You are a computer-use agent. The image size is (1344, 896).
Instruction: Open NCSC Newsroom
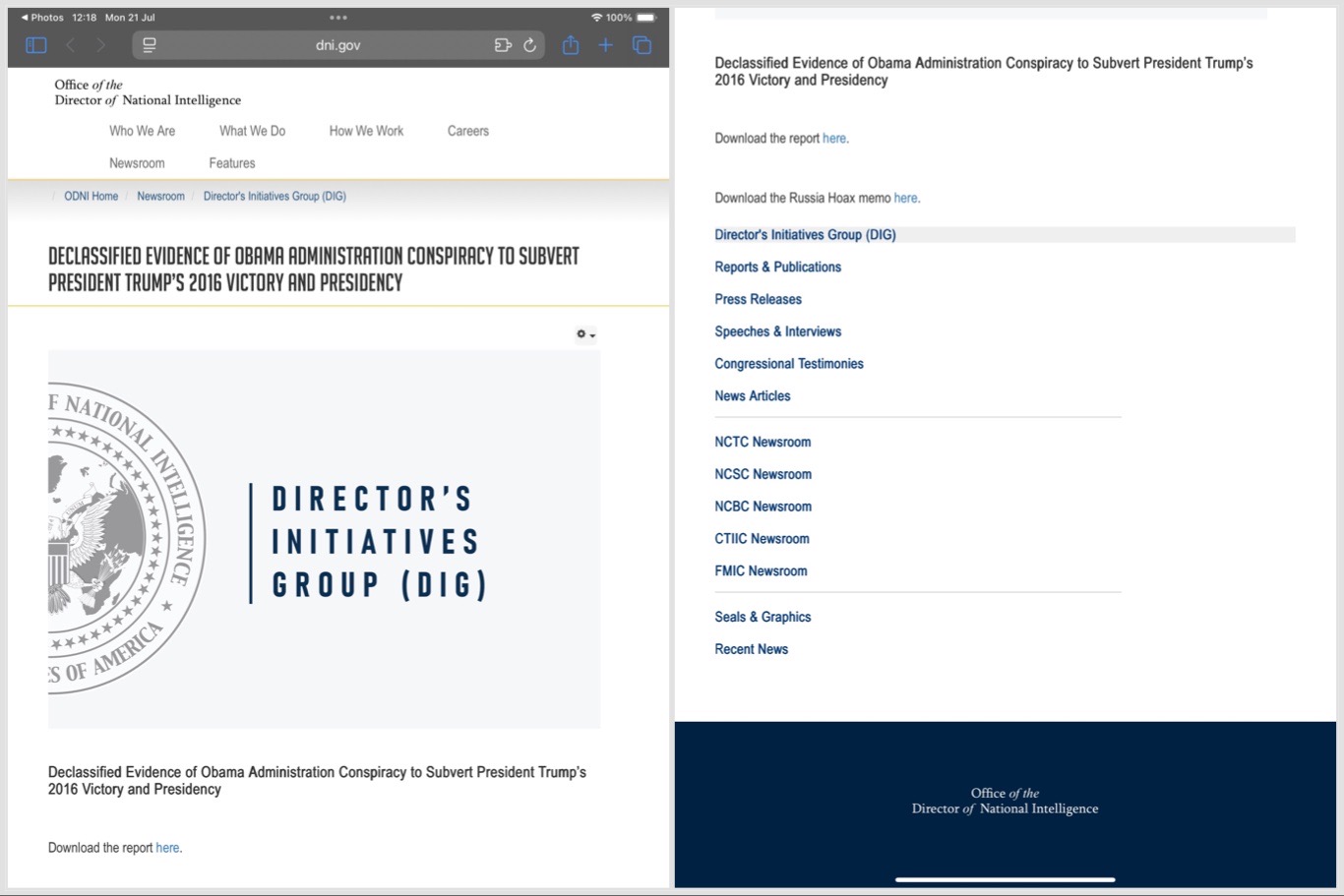pos(764,474)
